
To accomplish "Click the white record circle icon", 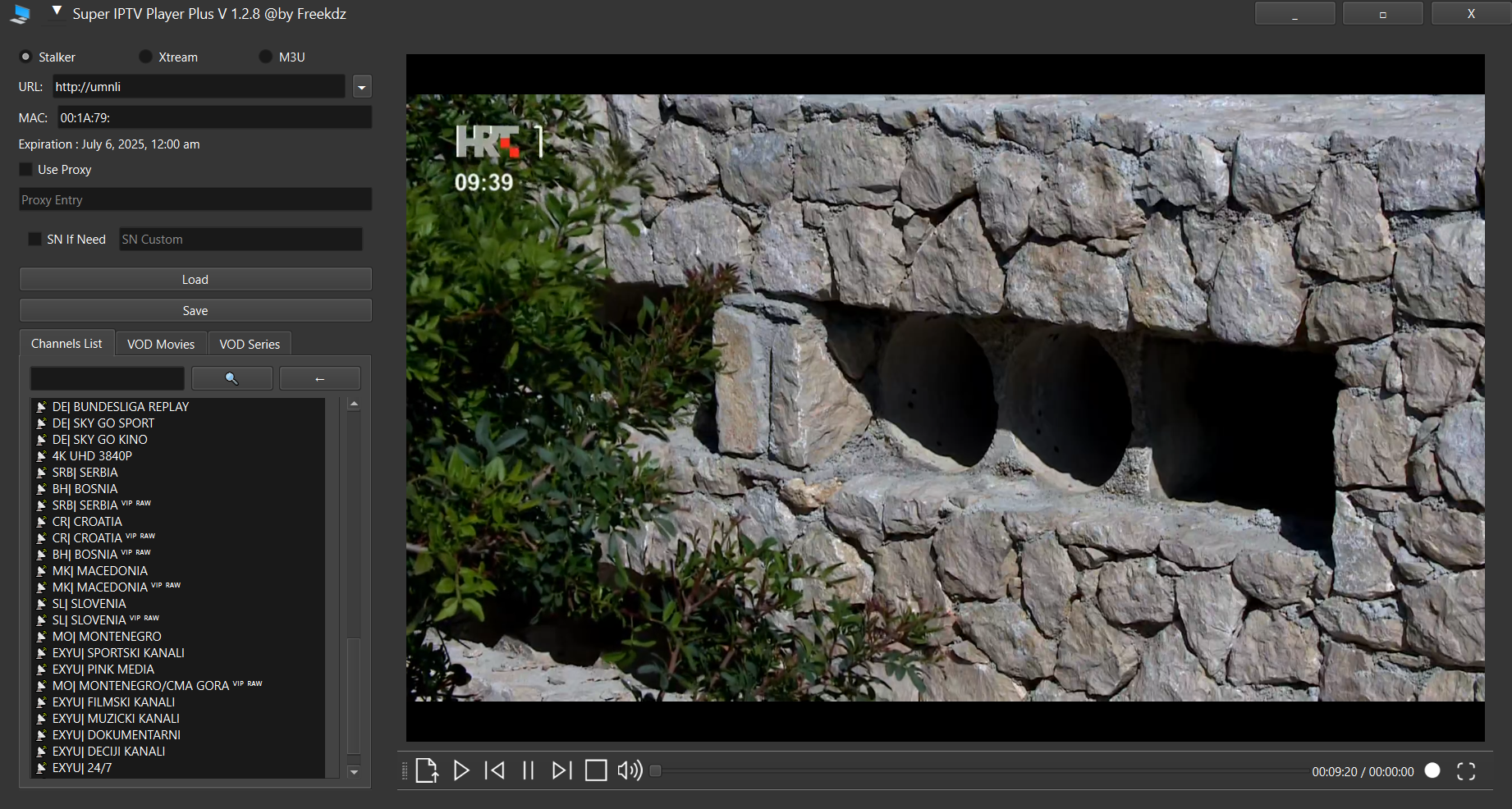I will (x=1432, y=770).
